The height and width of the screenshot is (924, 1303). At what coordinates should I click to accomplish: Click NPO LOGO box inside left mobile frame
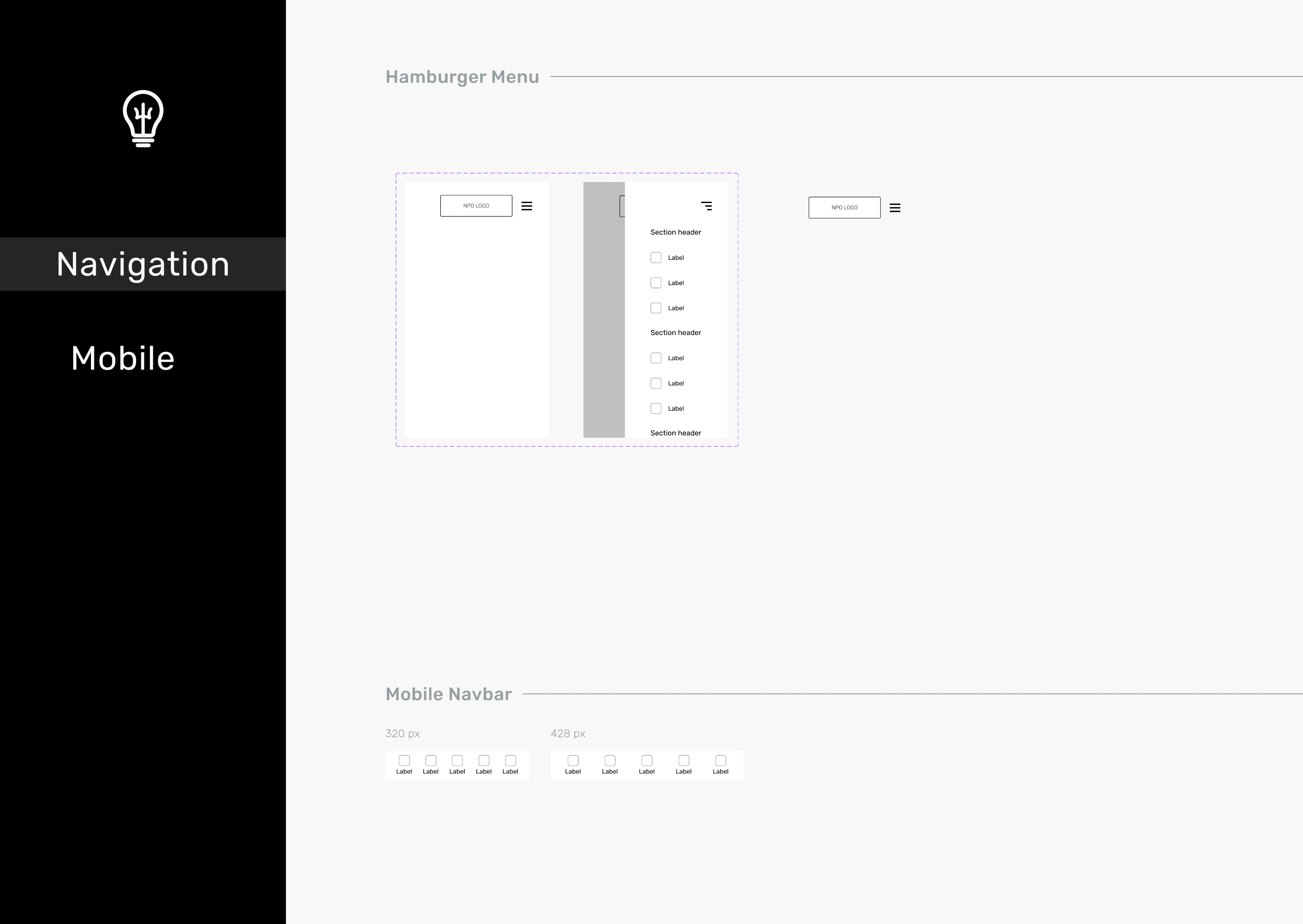[x=476, y=206]
